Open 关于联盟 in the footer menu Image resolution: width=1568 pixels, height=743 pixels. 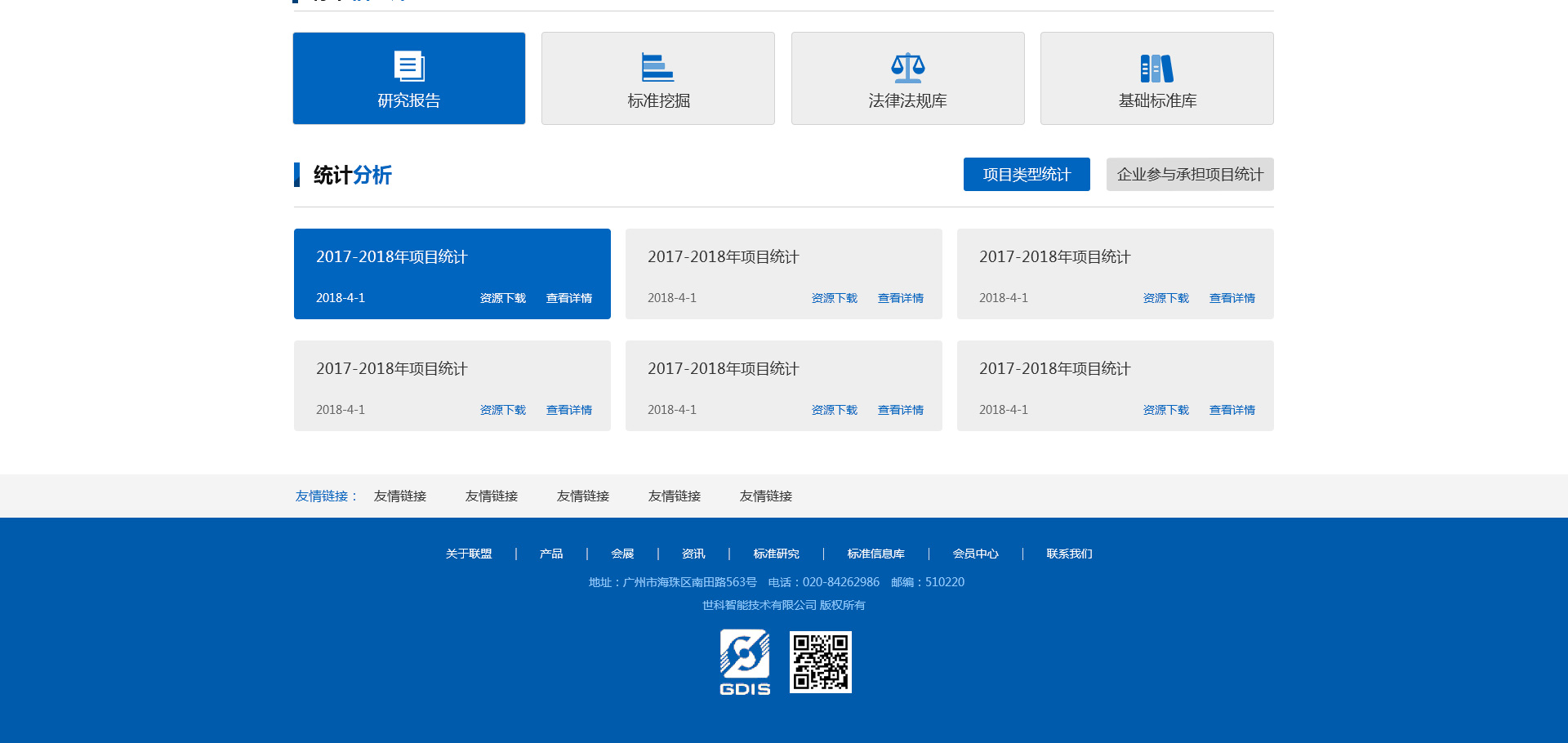[x=469, y=554]
